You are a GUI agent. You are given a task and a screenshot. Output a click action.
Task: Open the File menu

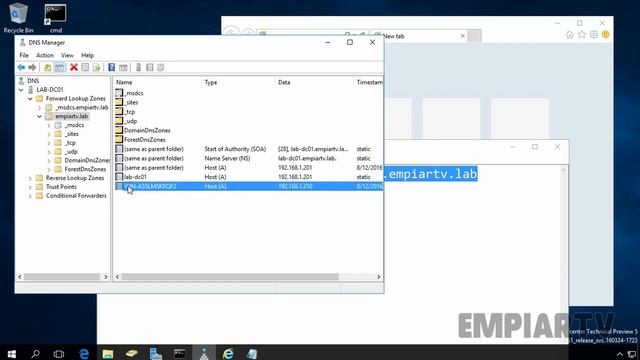pos(24,55)
